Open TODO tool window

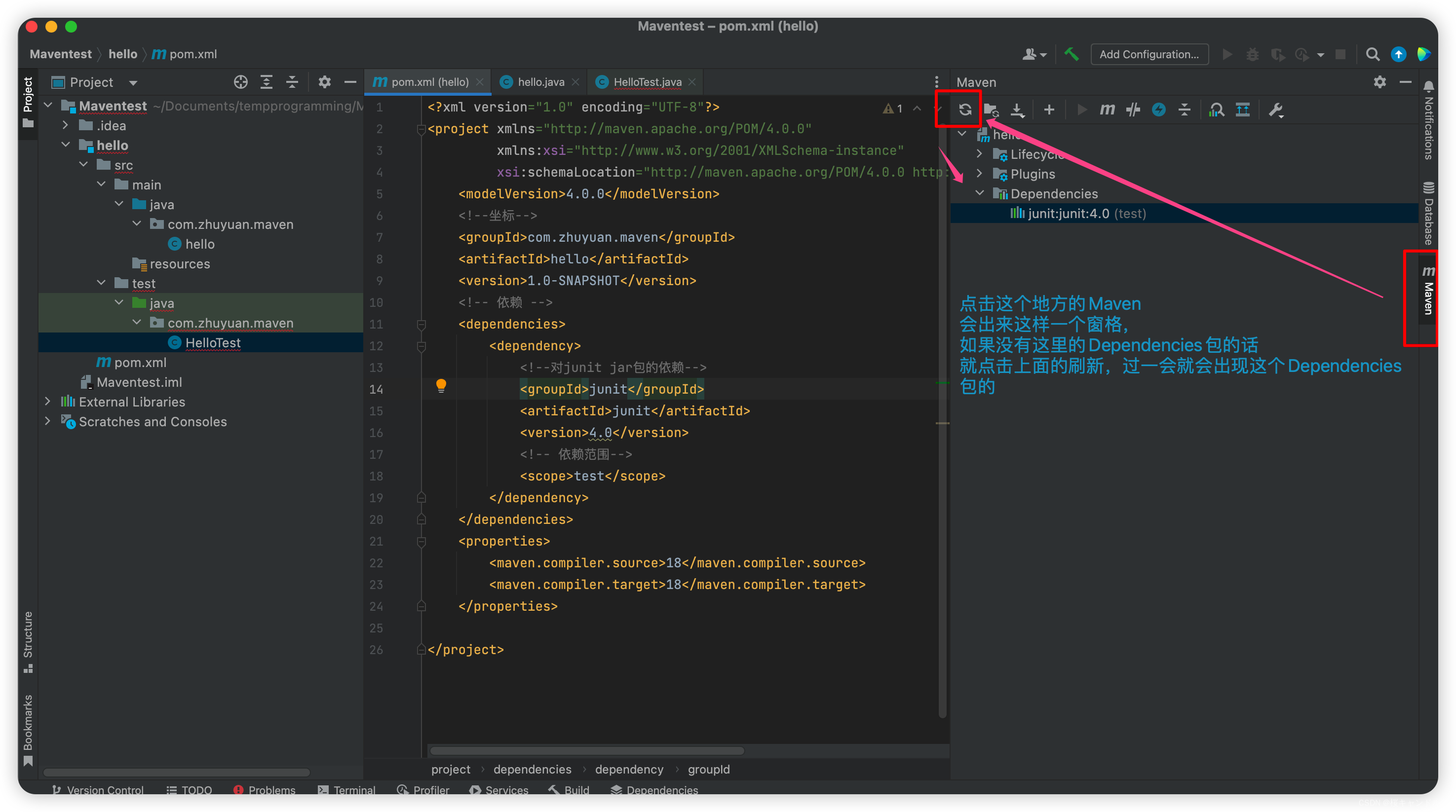(190, 789)
